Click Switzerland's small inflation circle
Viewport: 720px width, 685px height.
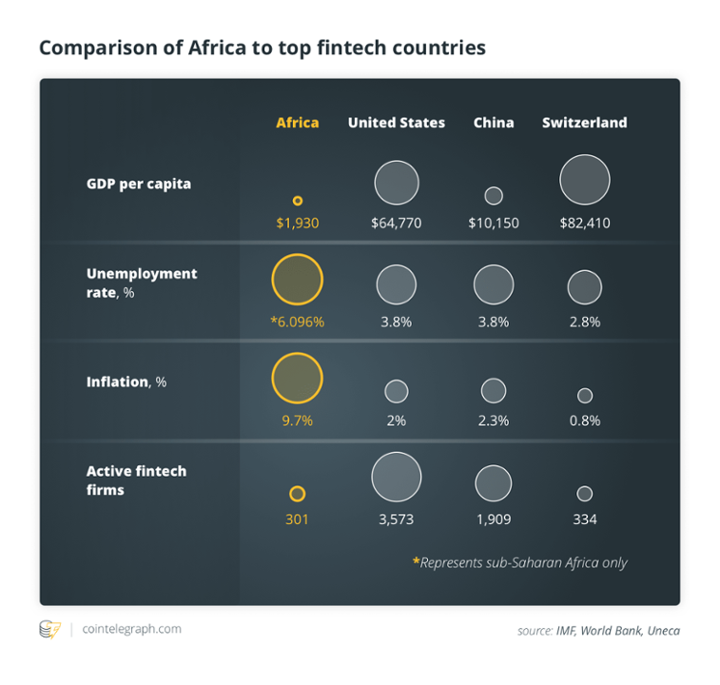[585, 396]
